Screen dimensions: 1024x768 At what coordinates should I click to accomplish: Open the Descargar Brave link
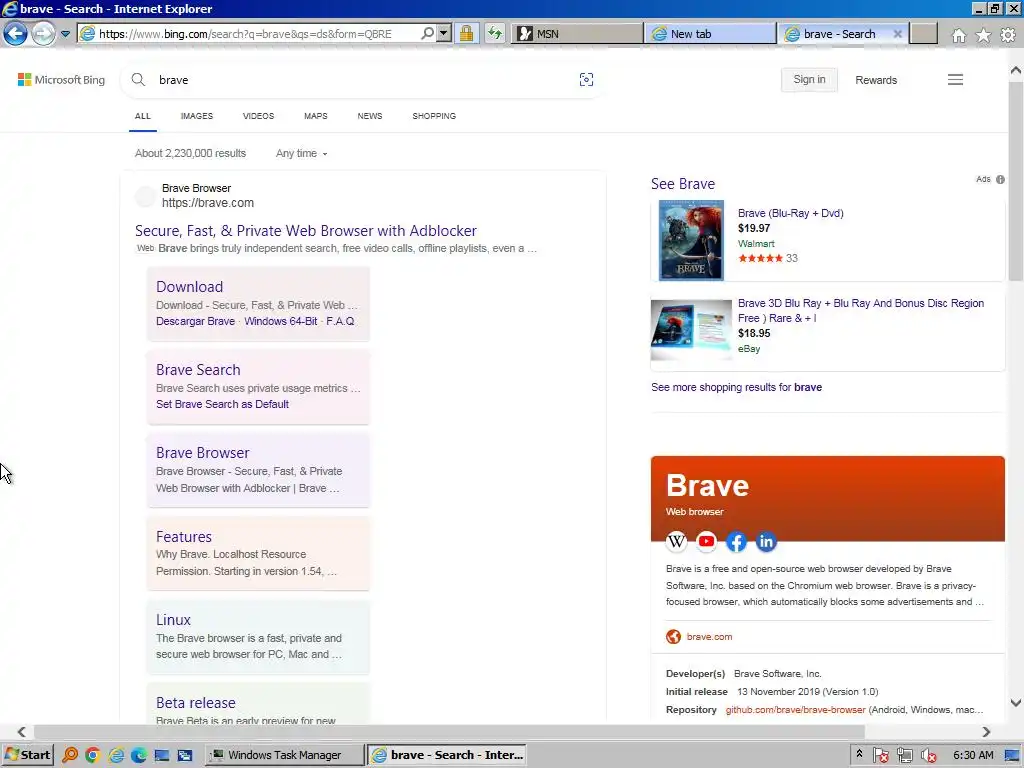click(x=195, y=321)
